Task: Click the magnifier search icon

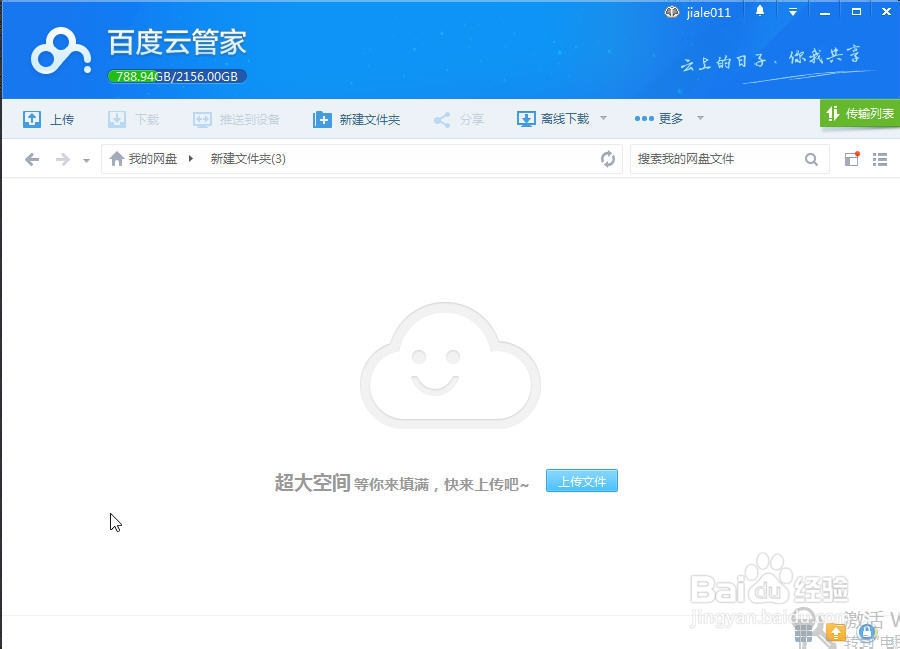Action: tap(811, 159)
